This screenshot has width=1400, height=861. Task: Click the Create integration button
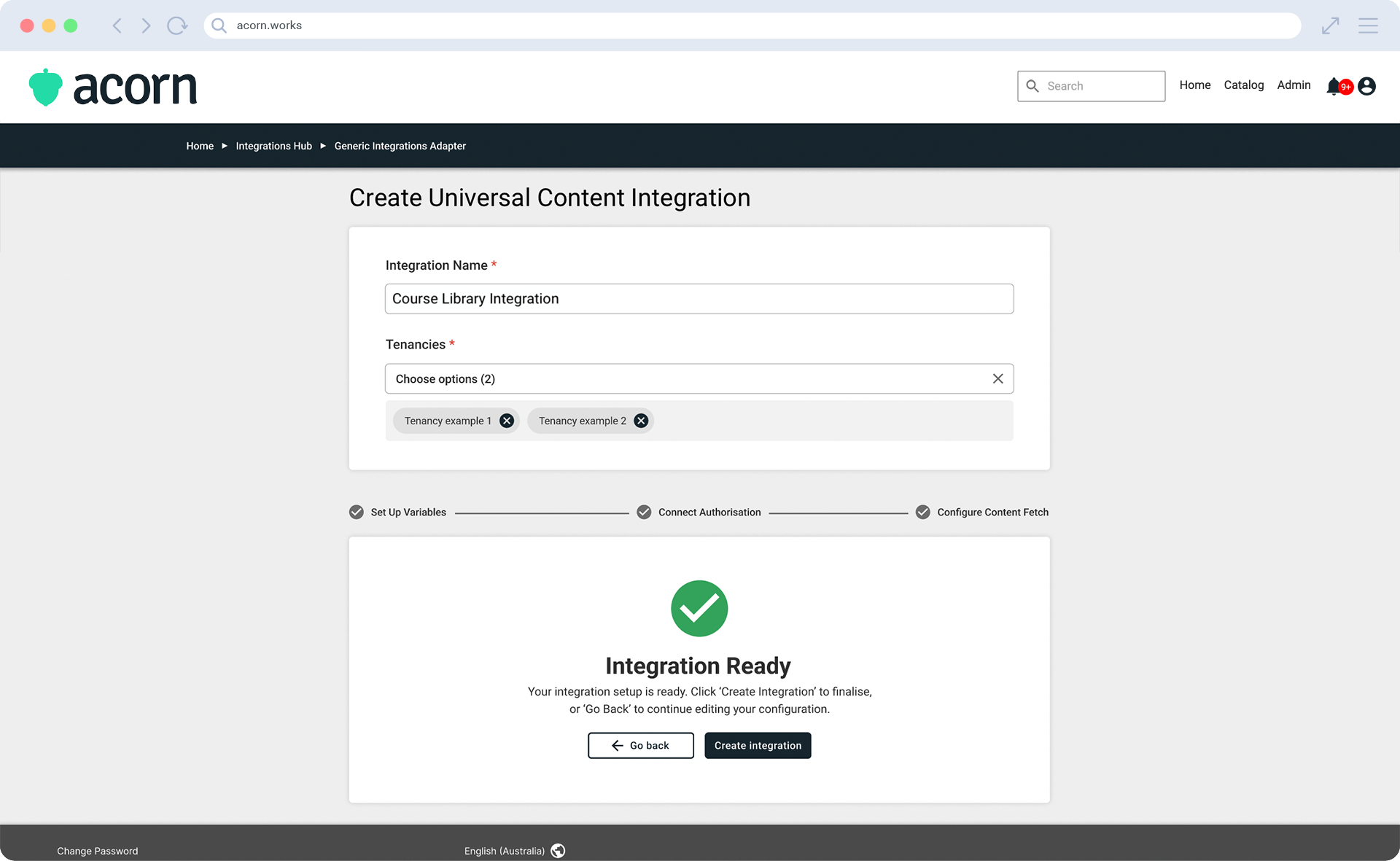click(x=758, y=745)
